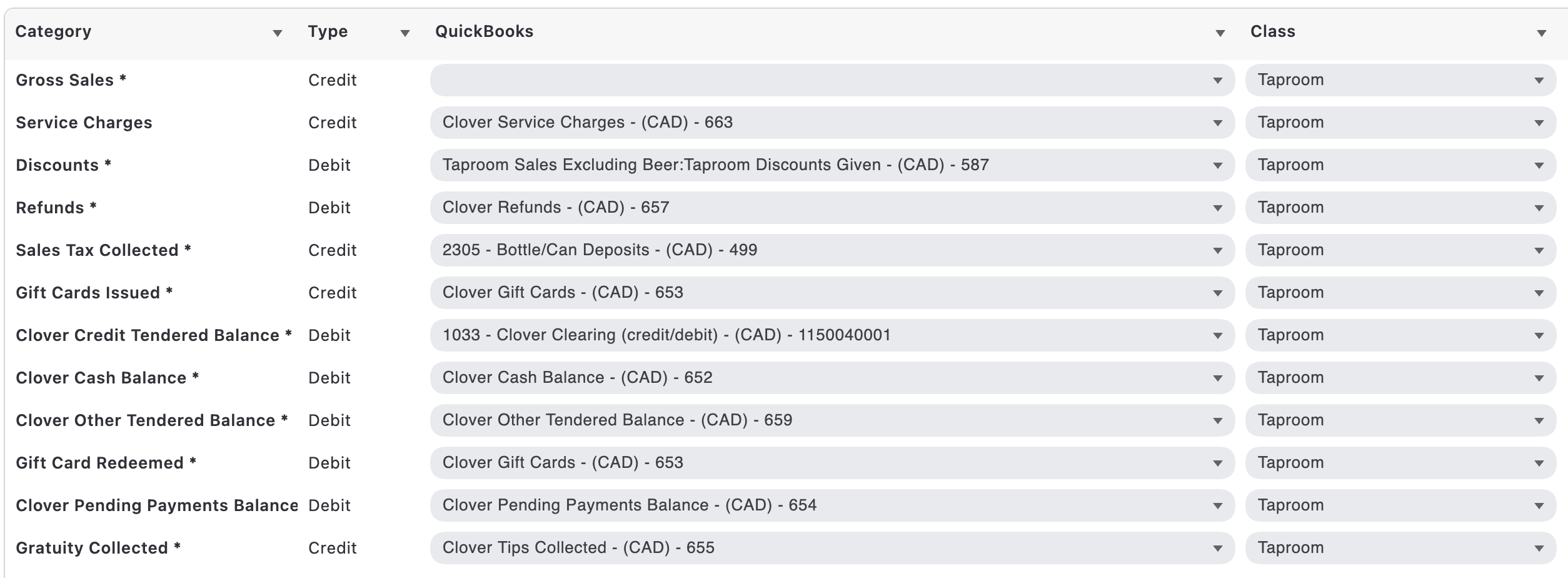The height and width of the screenshot is (578, 1568).
Task: Expand the Clover Clearing (credit/debit) dropdown
Action: click(832, 335)
